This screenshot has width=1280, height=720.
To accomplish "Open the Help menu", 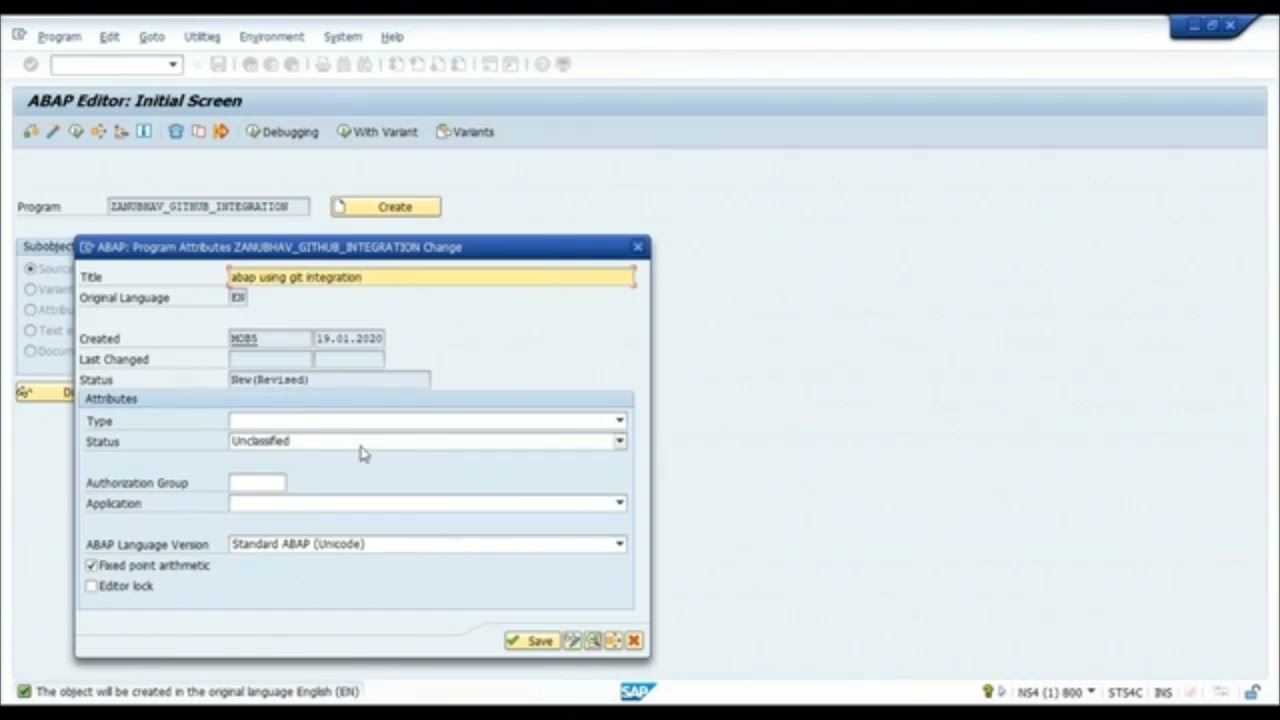I will (392, 37).
